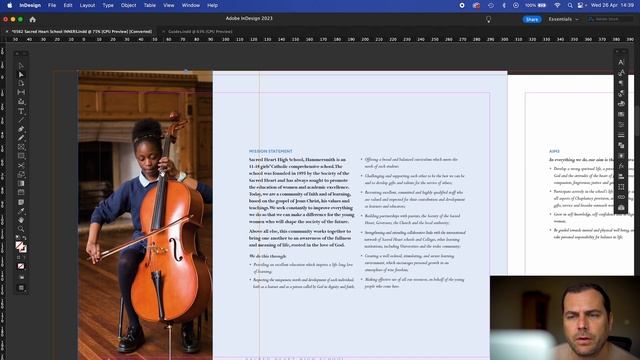This screenshot has width=640, height=360.
Task: Pick the Content Collector tool
Action: pyautogui.click(x=21, y=102)
